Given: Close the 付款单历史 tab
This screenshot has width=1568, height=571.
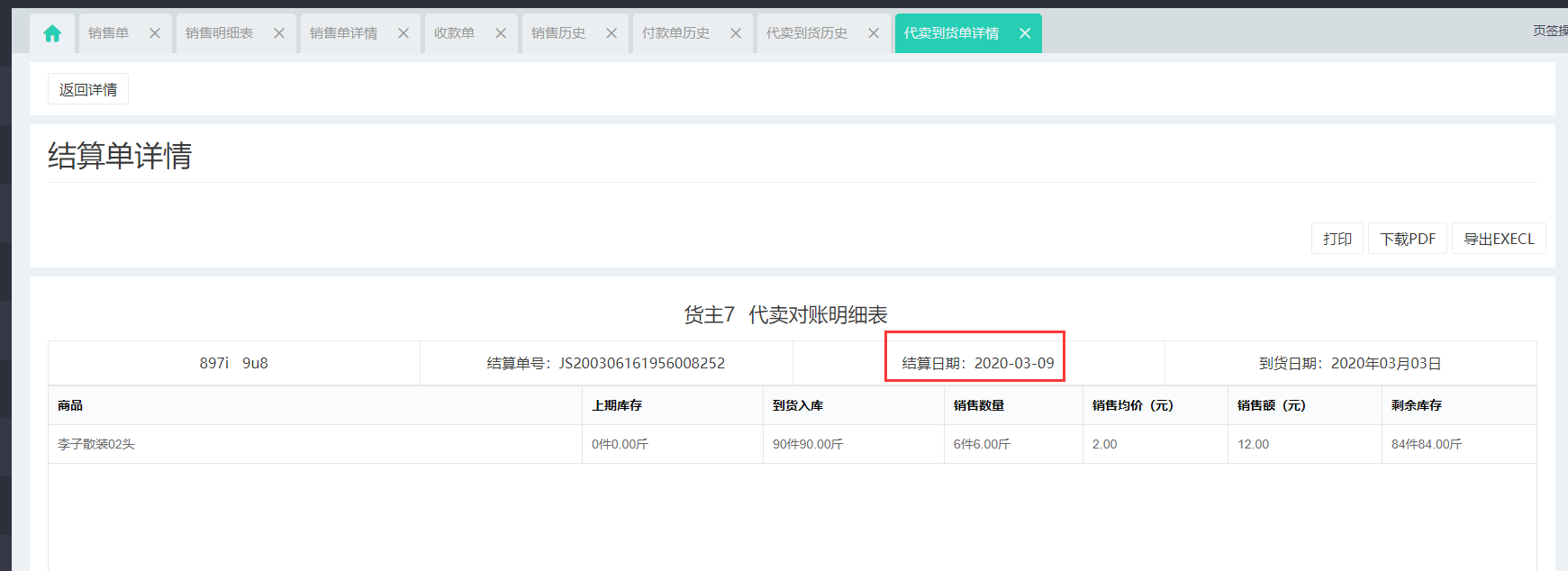Looking at the screenshot, I should [736, 33].
